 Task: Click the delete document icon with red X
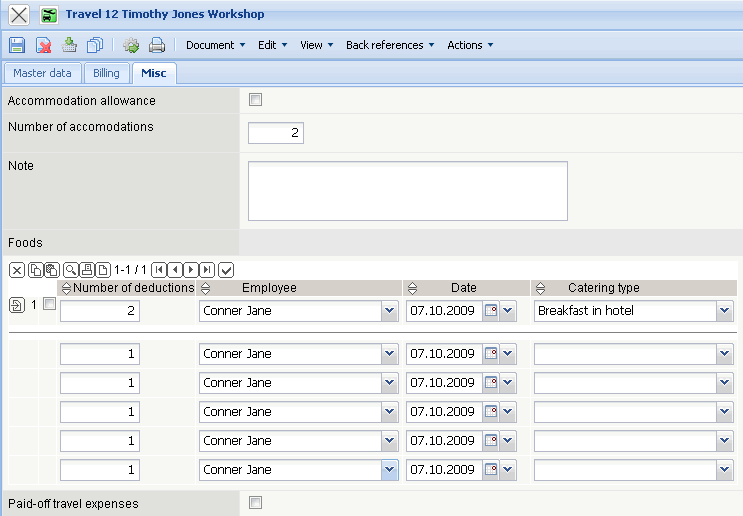pos(43,45)
